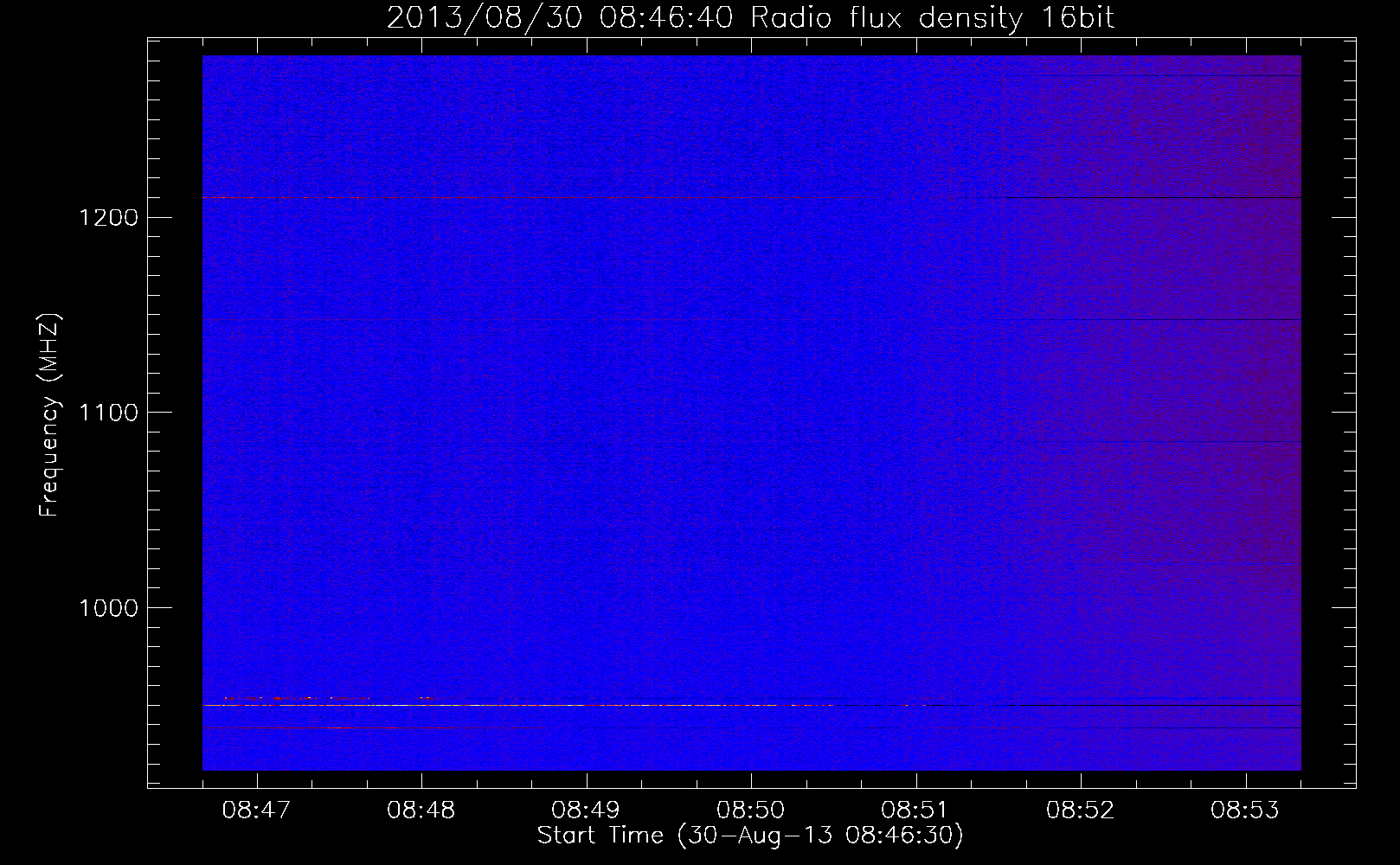Click the 08:48 time tick label

421,811
